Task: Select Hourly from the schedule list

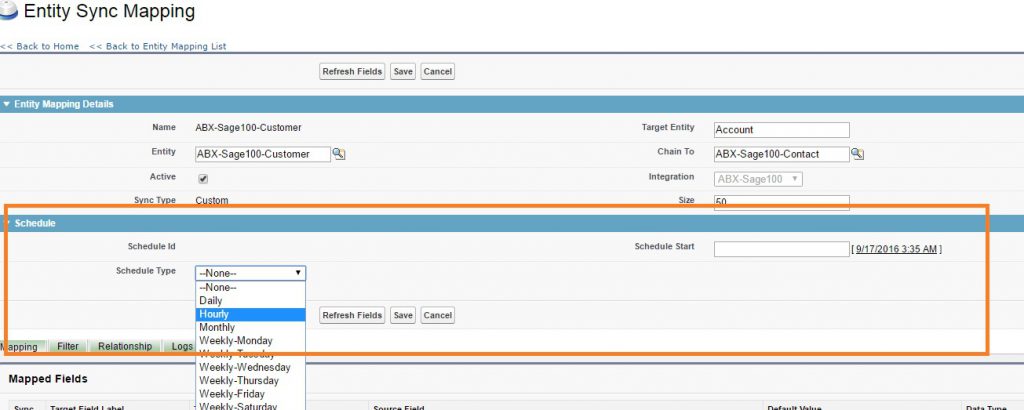Action: 250,314
